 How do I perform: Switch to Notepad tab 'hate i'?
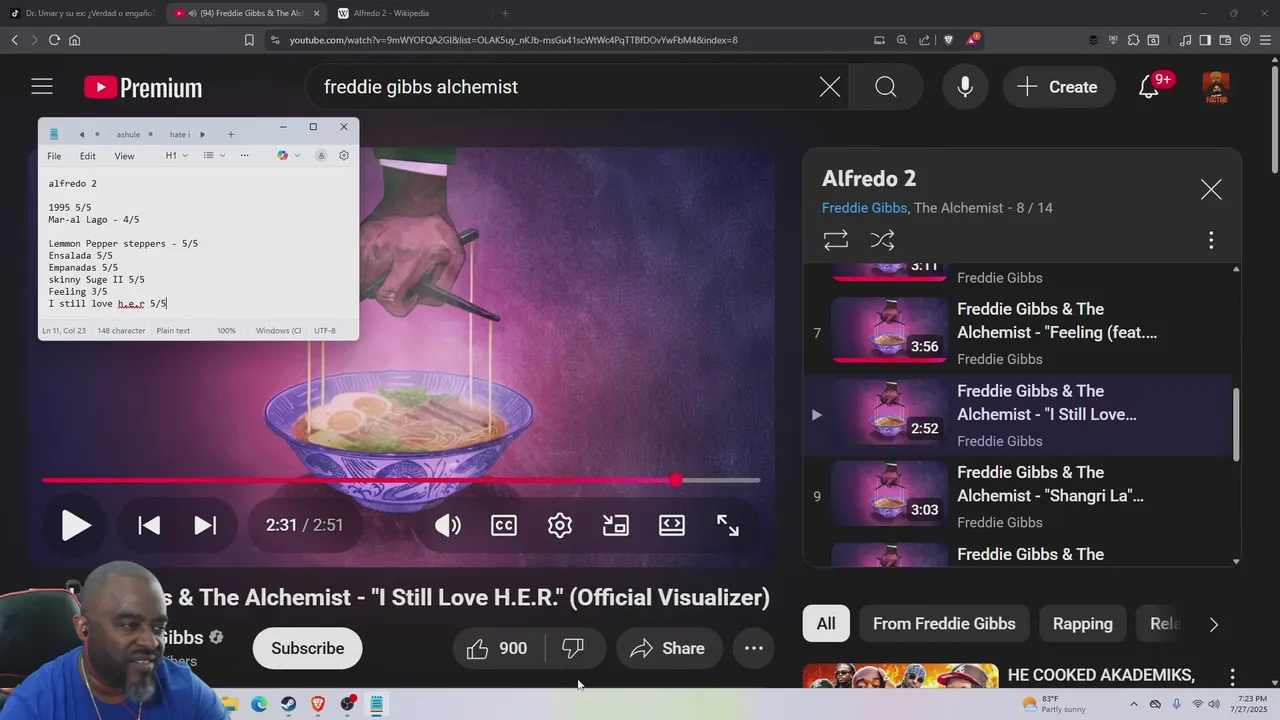(x=180, y=134)
